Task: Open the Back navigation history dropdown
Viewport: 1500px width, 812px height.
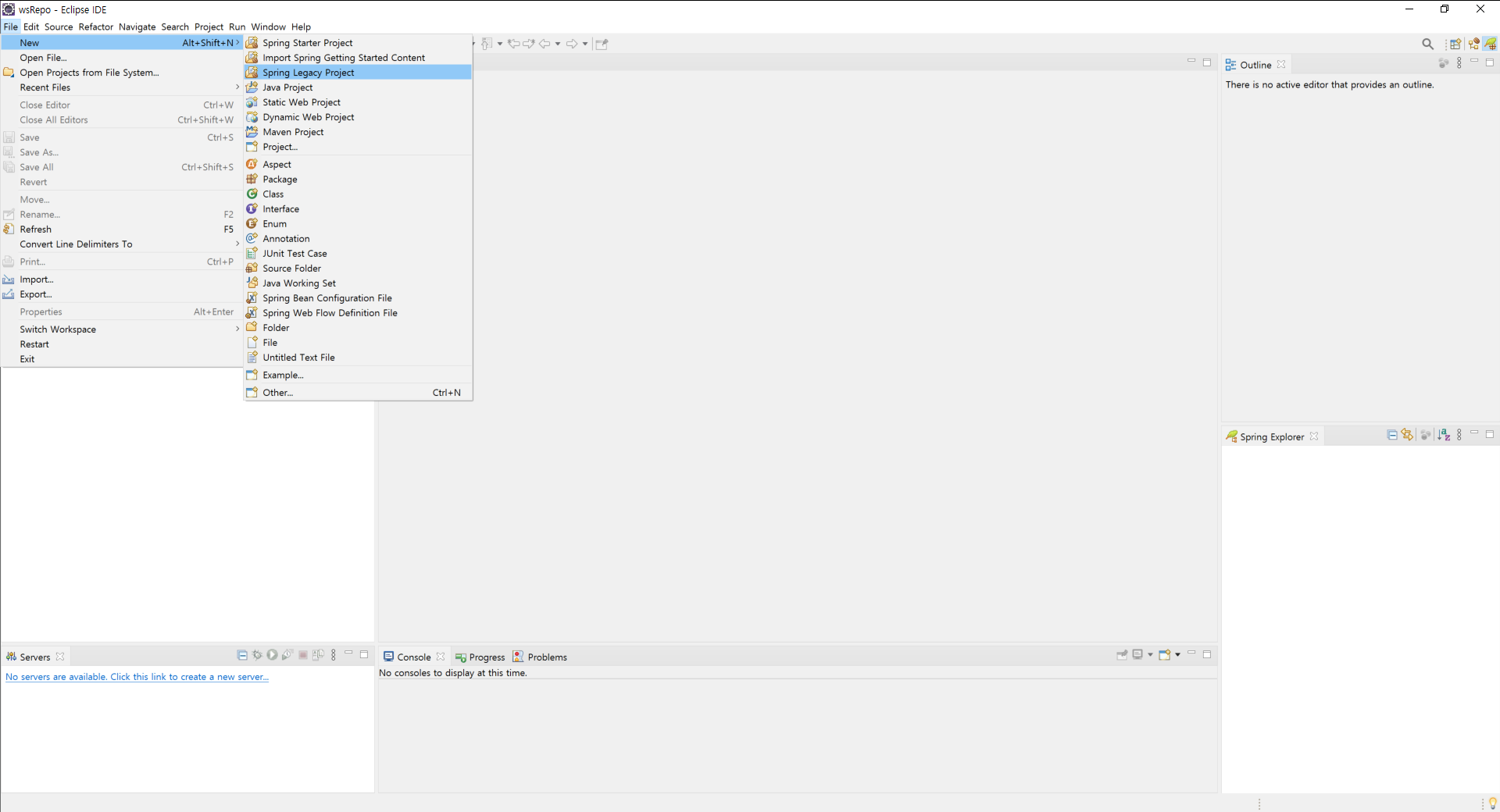Action: point(558,44)
